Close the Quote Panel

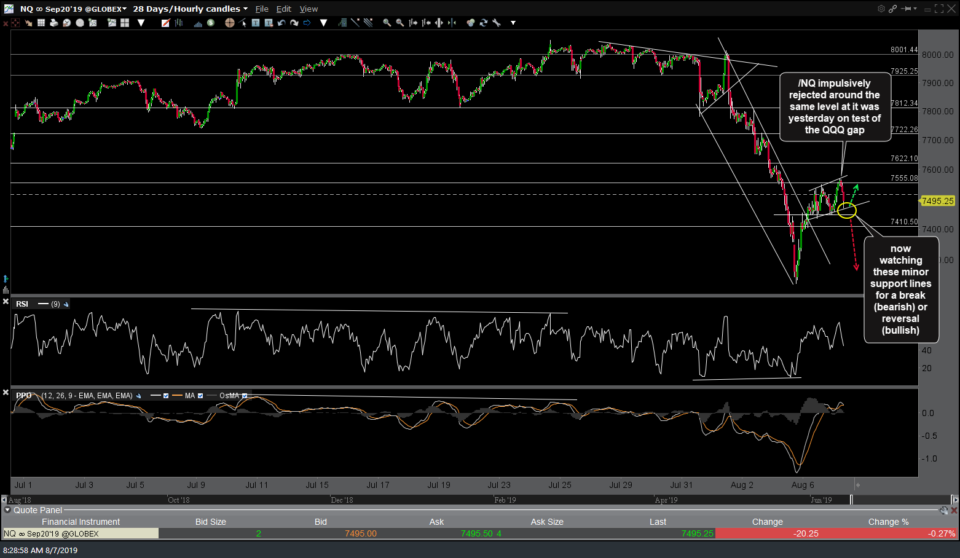pos(954,510)
